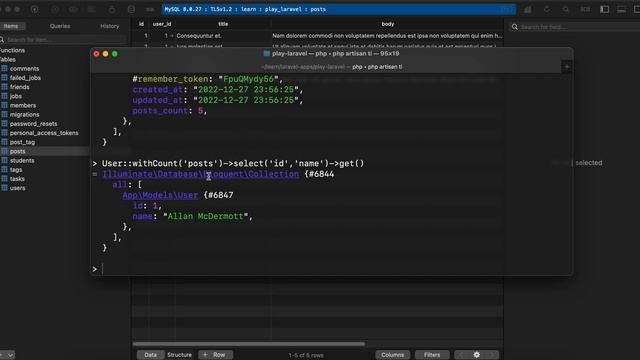Click the magnifier search icon in top toolbar
640x360 pixels.
coord(566,9)
